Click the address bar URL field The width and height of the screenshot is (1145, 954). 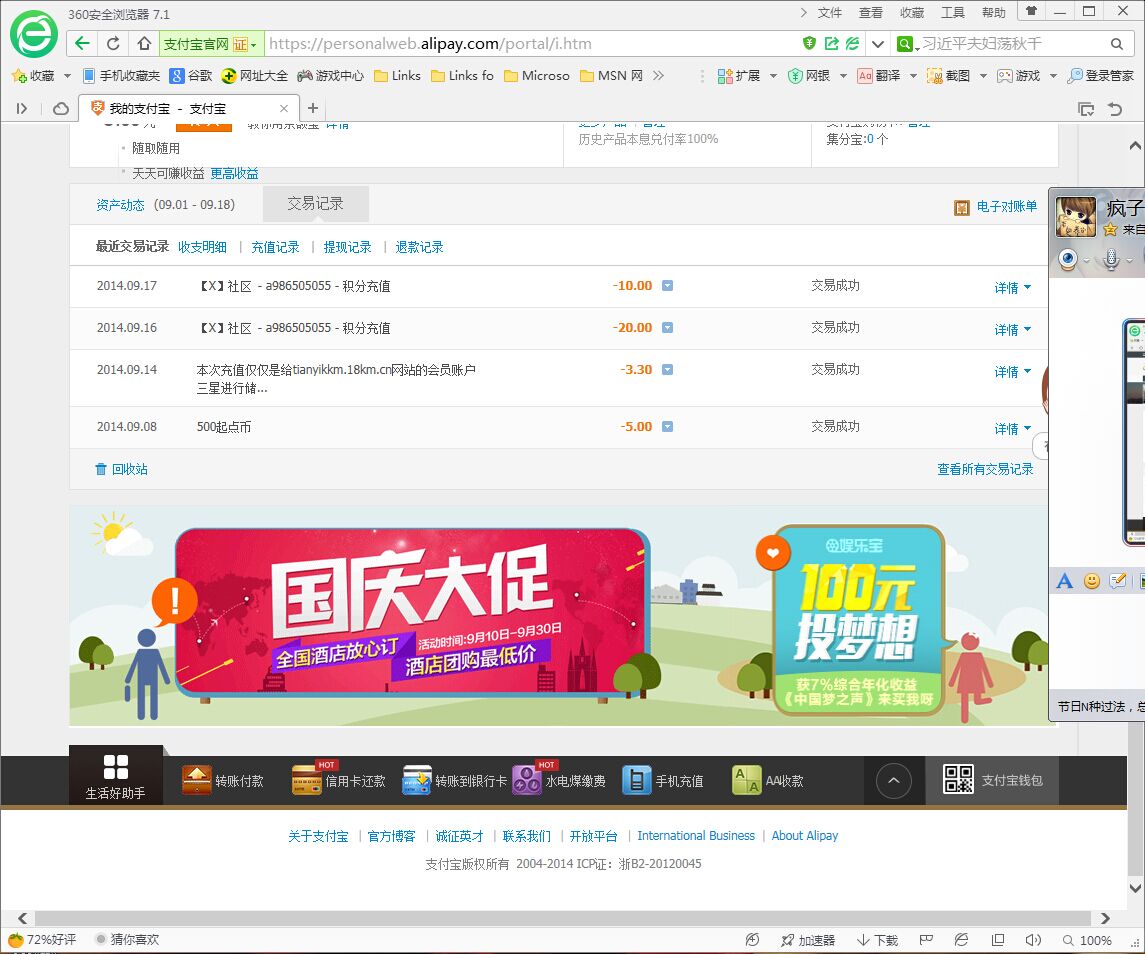pyautogui.click(x=530, y=44)
